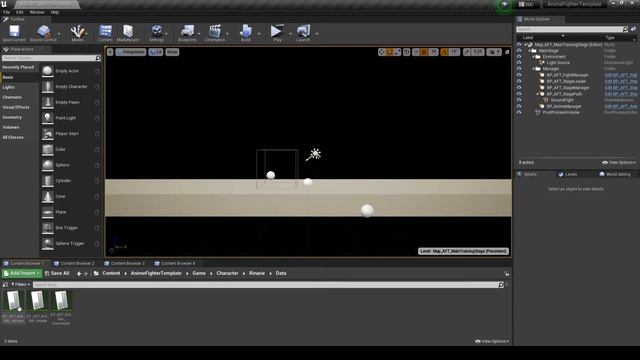
Task: Toggle visibility of Light Source actor
Action: coord(519,63)
